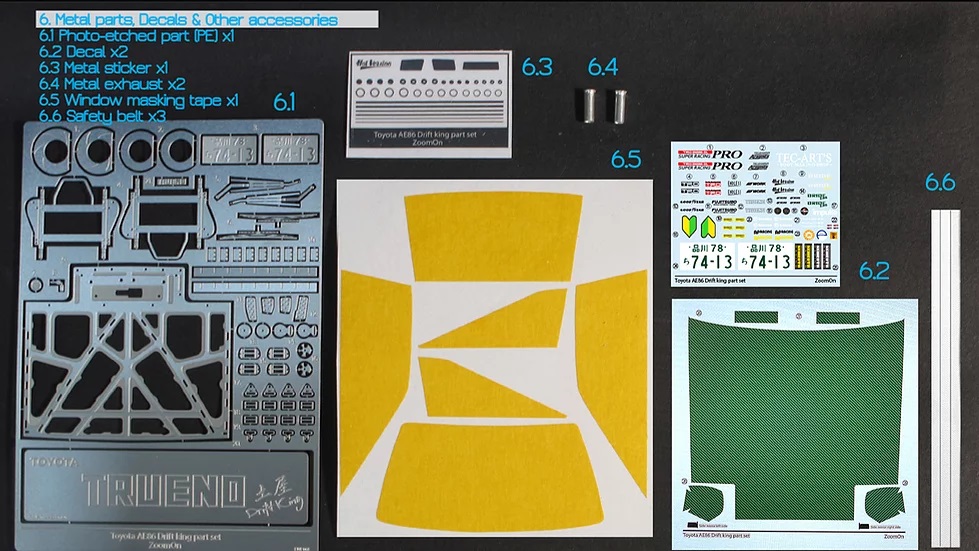Click the left metal exhaust pipe
Image resolution: width=979 pixels, height=551 pixels.
coord(589,105)
